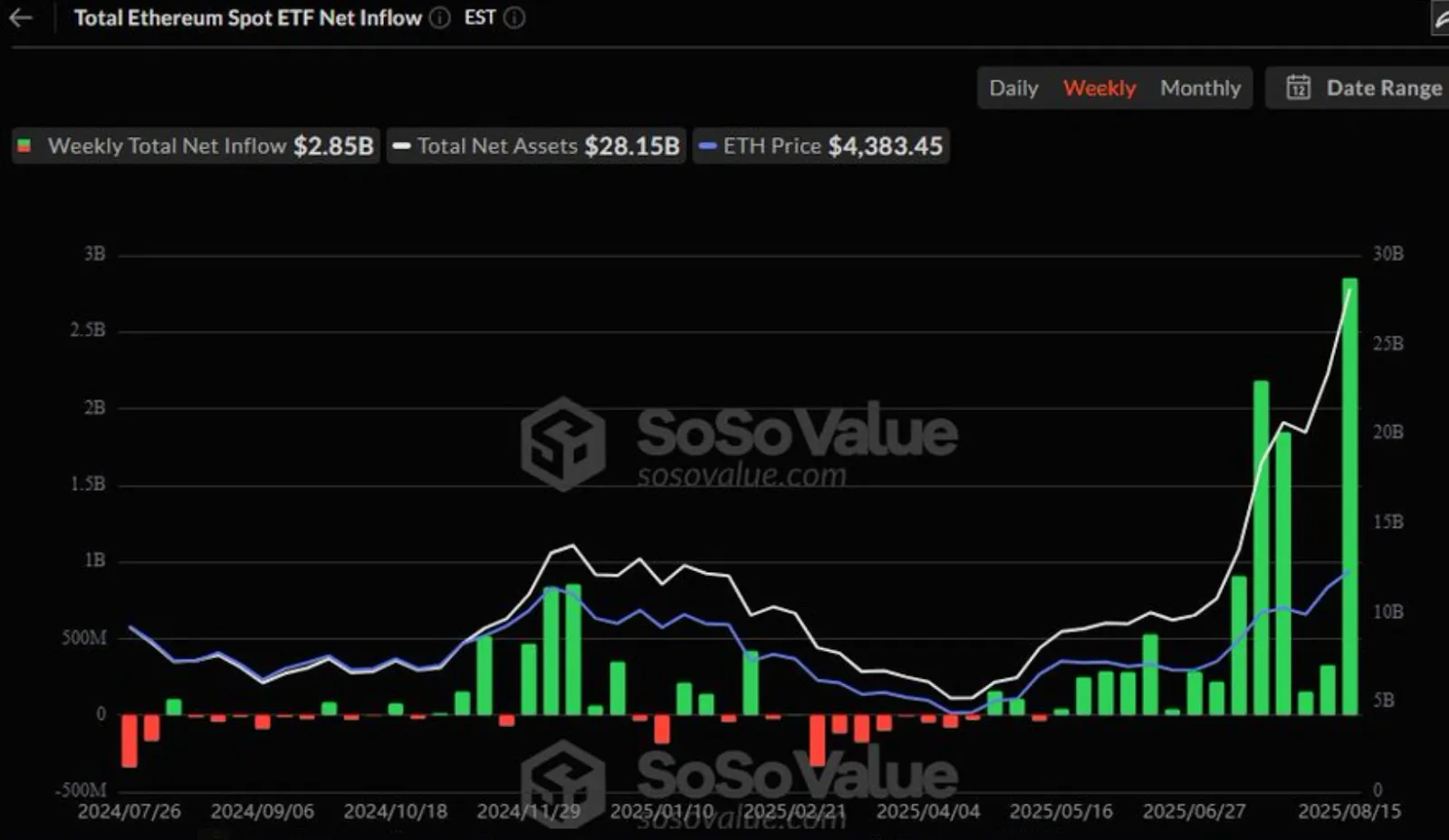This screenshot has width=1449, height=840.
Task: Select the Weekly interval tab
Action: click(x=1099, y=88)
